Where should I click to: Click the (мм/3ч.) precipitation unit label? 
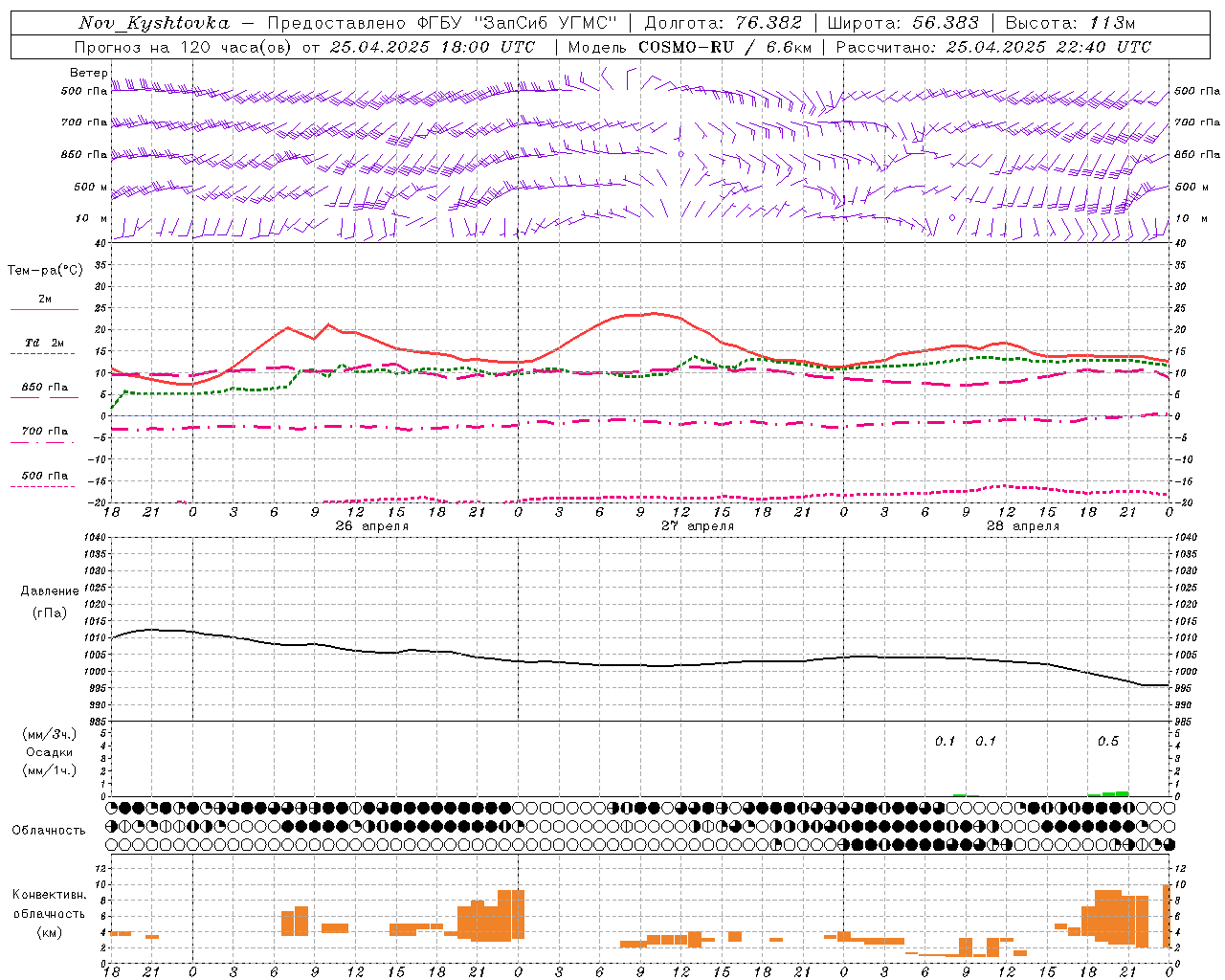50,734
